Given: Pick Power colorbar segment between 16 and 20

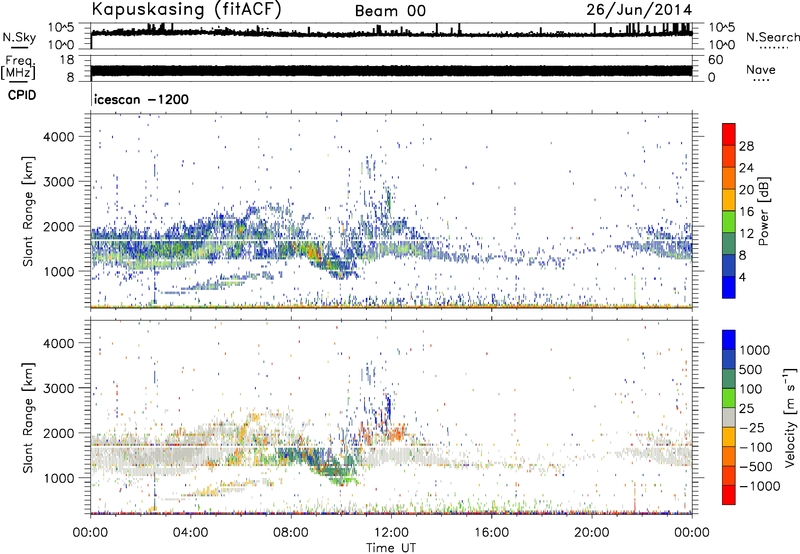Looking at the screenshot, I should click(x=729, y=199).
